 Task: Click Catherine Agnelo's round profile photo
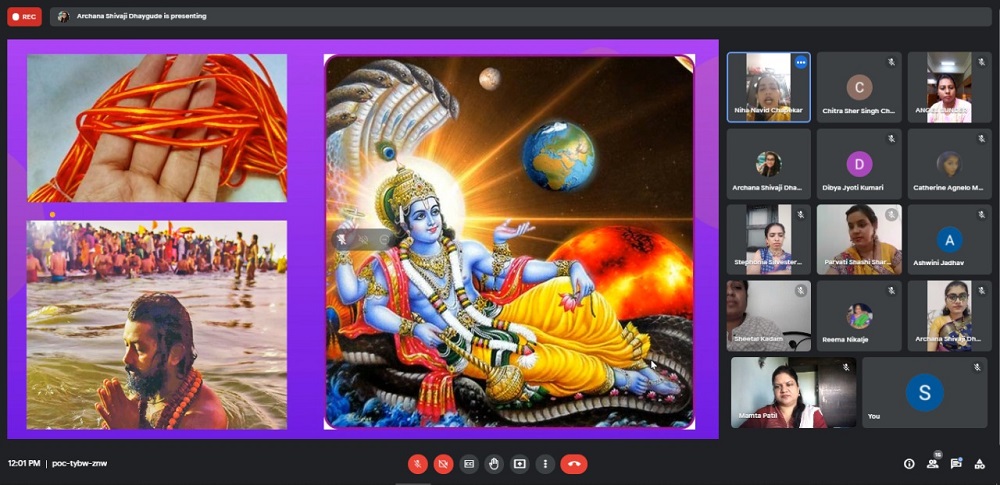coord(949,164)
